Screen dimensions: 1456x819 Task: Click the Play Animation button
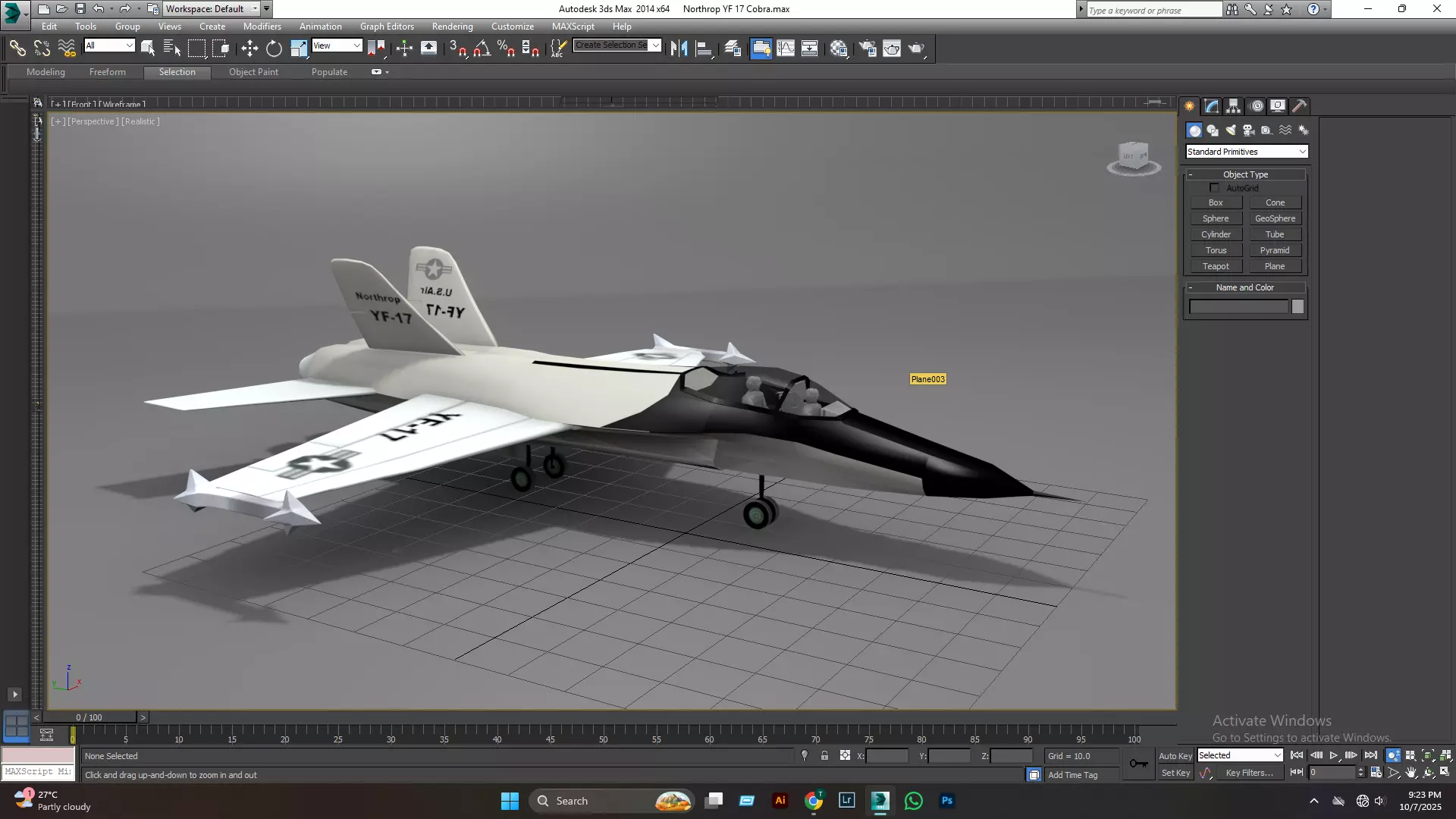pos(1334,755)
